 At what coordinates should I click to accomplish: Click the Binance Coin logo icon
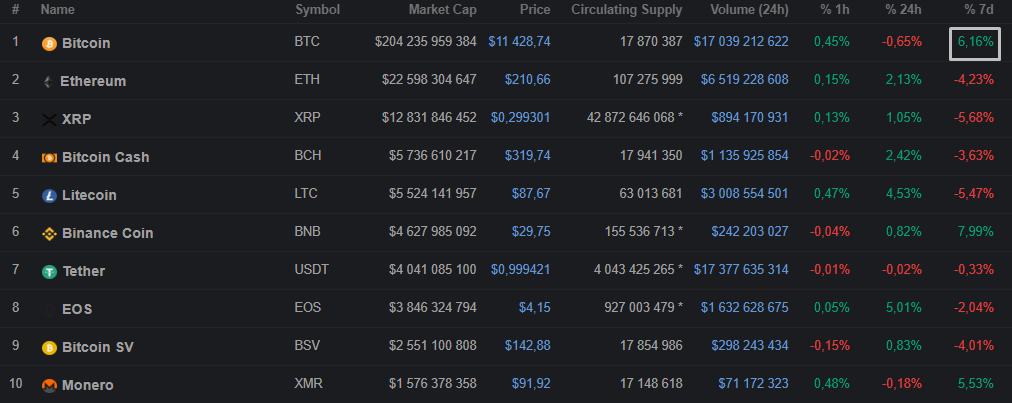(49, 234)
